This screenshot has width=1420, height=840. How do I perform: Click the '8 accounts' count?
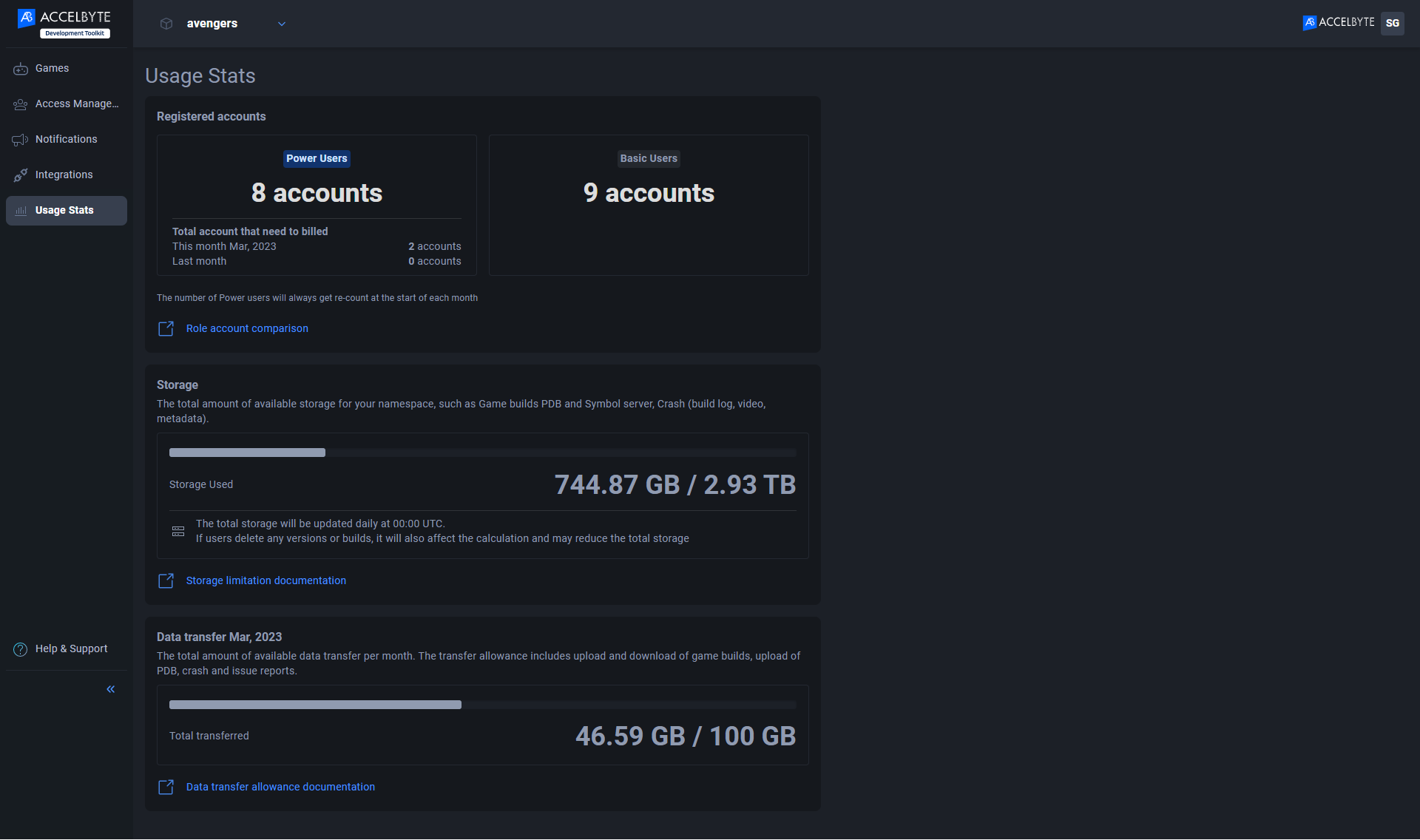click(x=317, y=193)
